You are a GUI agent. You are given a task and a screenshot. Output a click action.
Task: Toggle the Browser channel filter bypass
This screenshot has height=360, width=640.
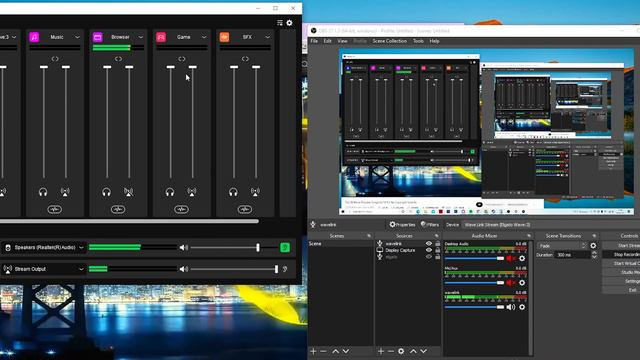point(118,209)
